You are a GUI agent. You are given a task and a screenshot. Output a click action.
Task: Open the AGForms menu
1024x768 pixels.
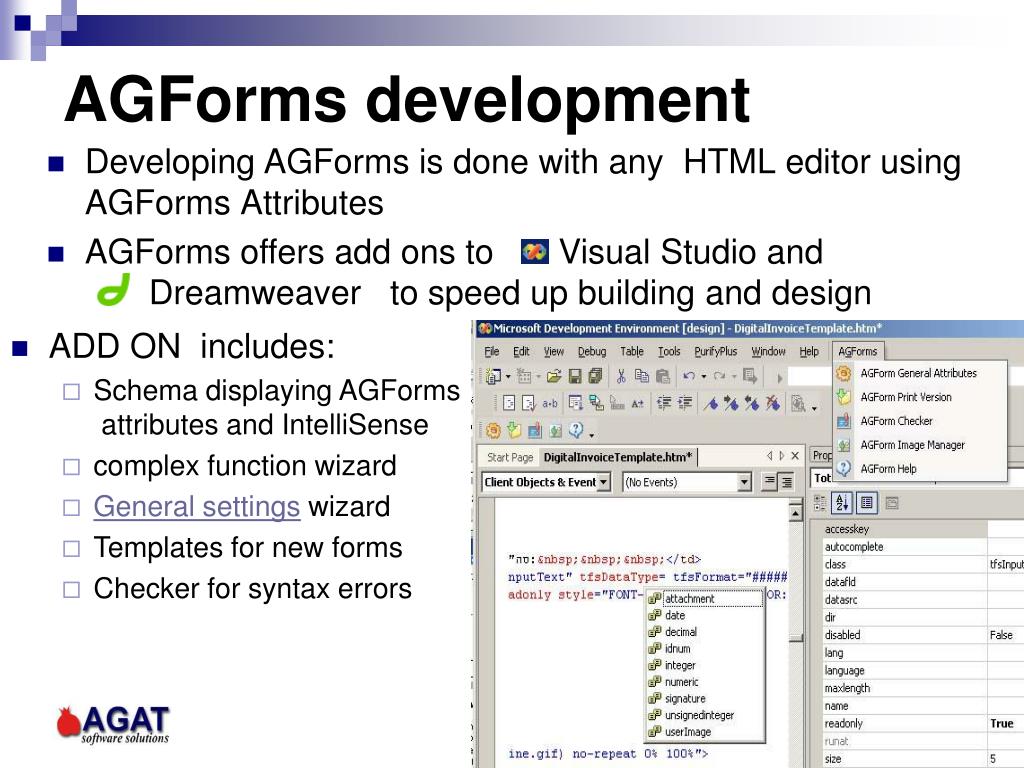857,351
